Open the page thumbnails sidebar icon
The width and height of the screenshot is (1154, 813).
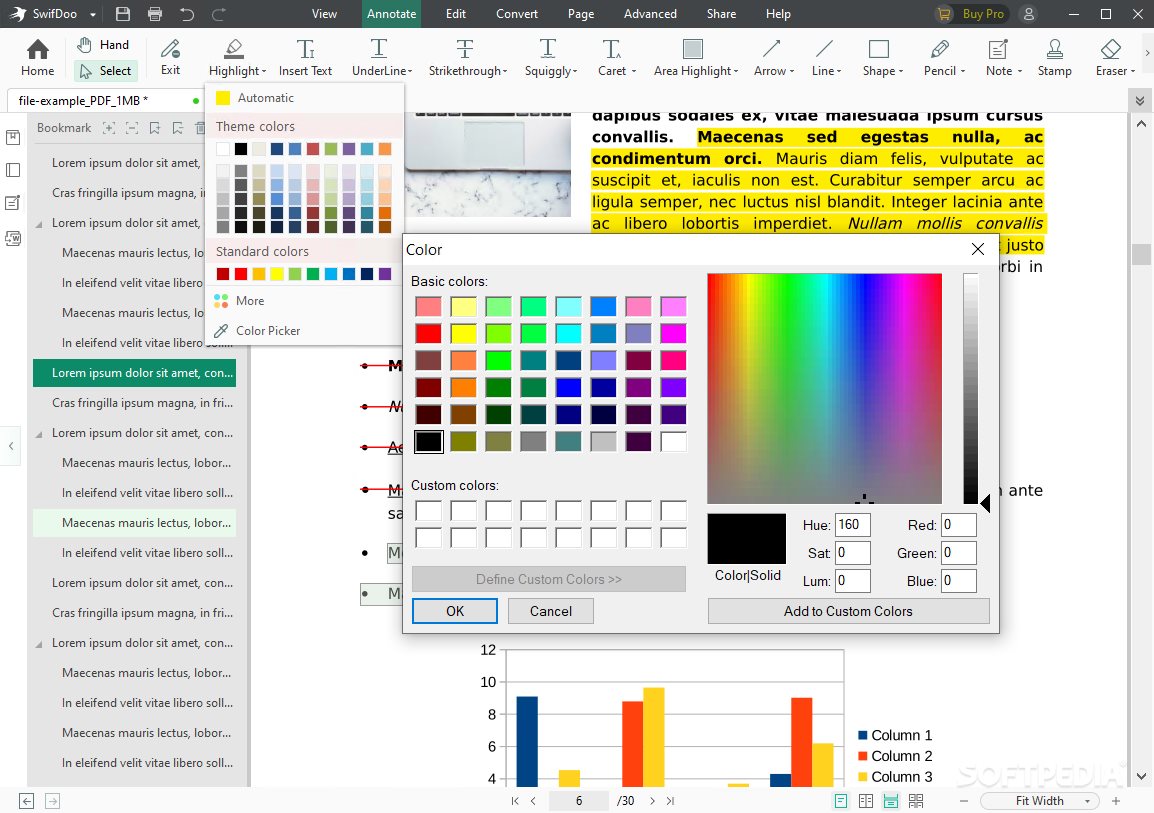pos(13,170)
